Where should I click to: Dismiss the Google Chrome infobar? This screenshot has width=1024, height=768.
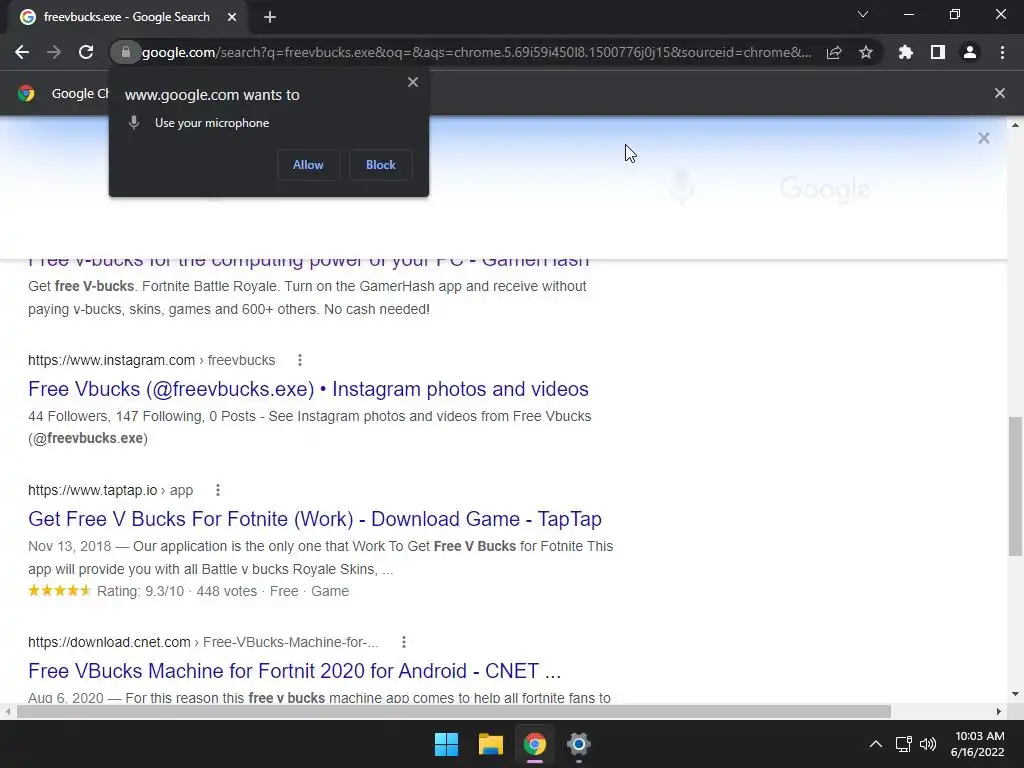pos(1000,93)
